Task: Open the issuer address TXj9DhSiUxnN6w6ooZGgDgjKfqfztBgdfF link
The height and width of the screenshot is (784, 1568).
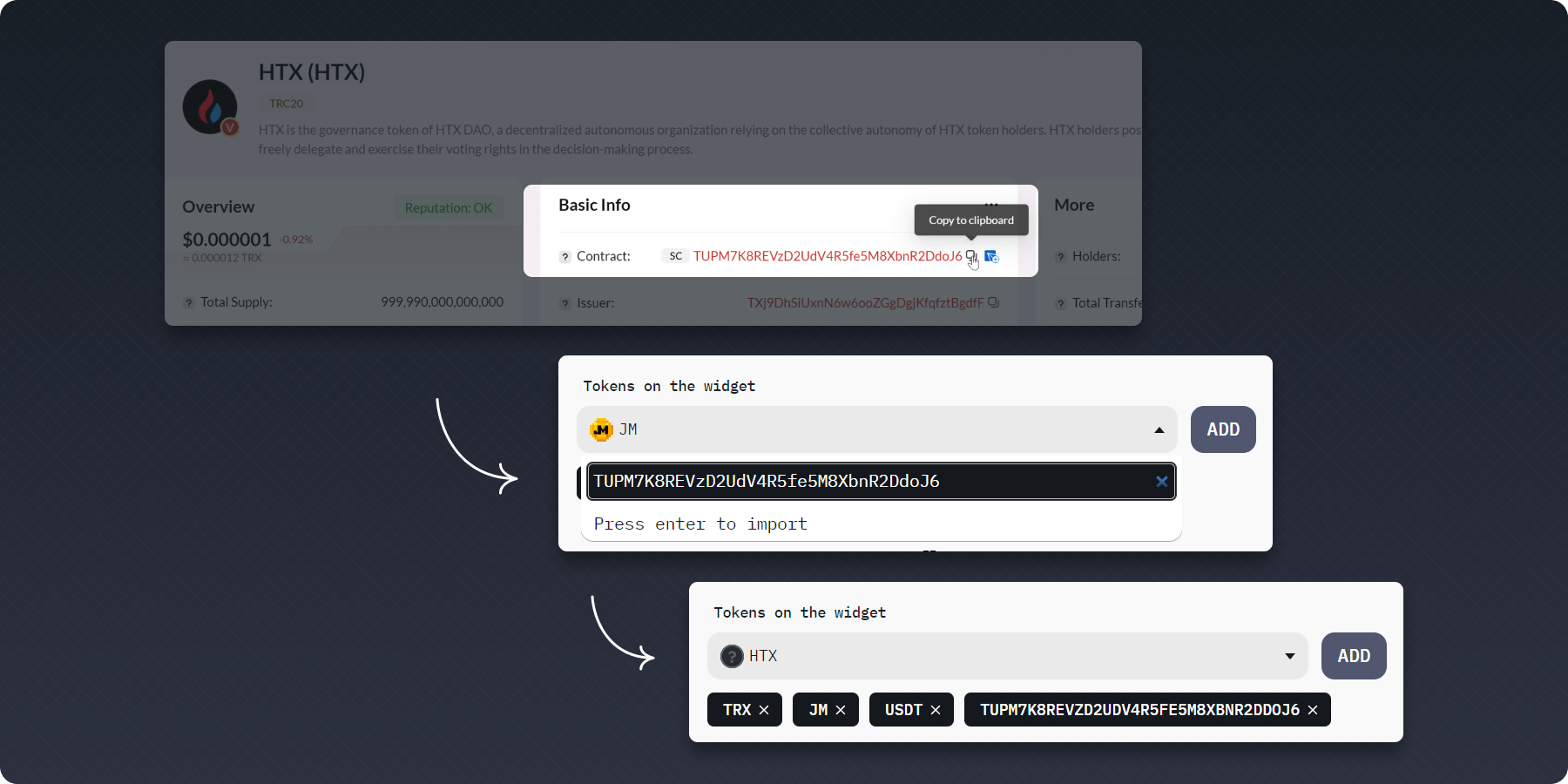Action: click(x=865, y=303)
